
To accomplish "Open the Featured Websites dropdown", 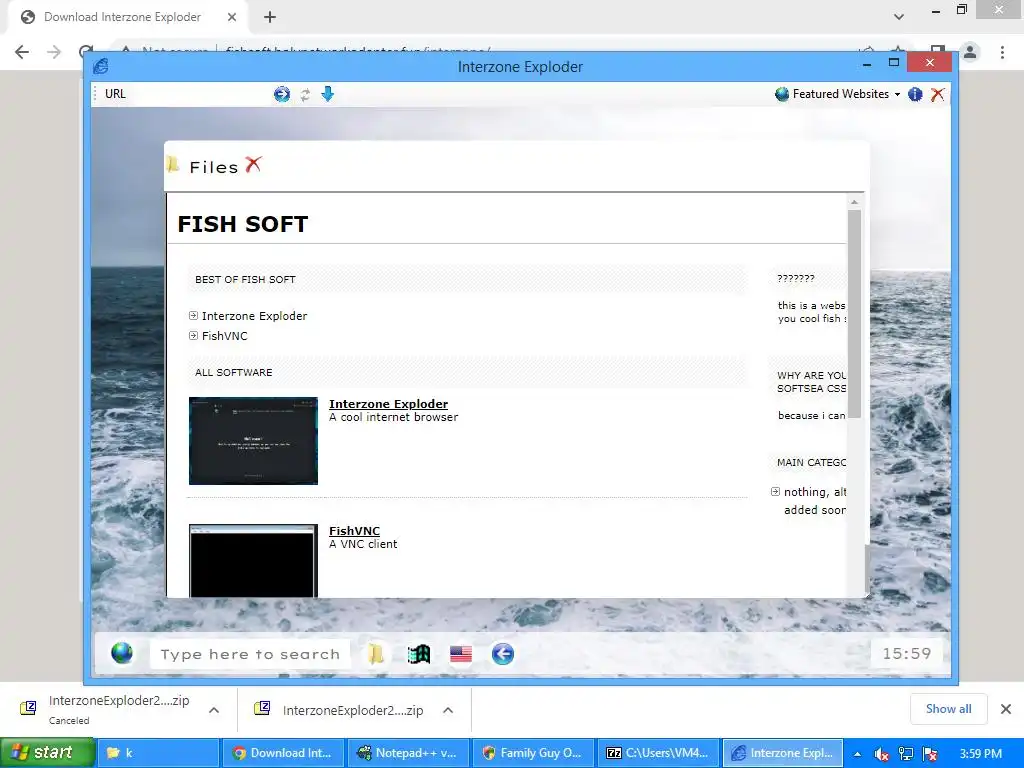I will (x=837, y=94).
